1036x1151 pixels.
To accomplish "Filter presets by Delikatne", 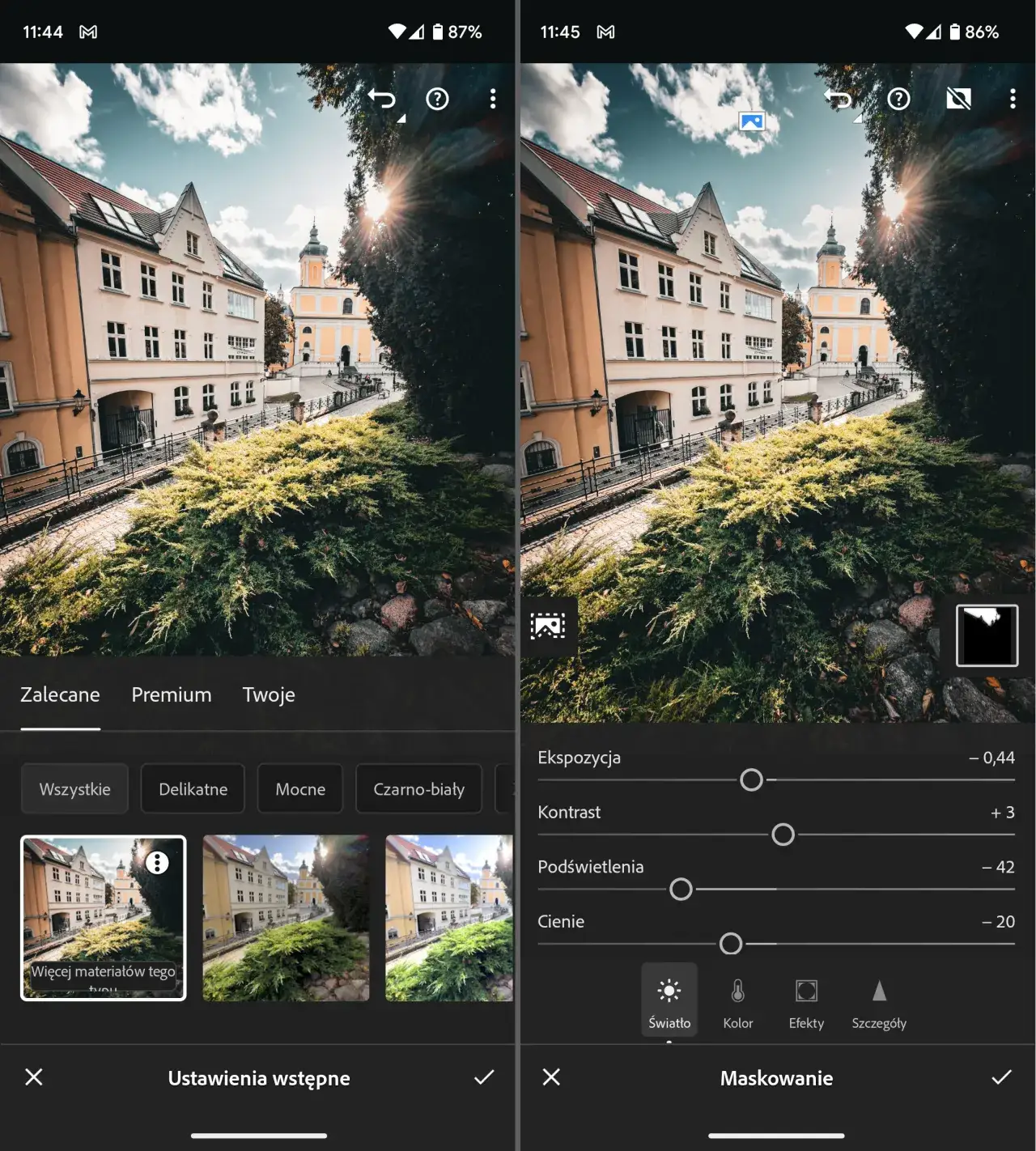I will coord(193,789).
